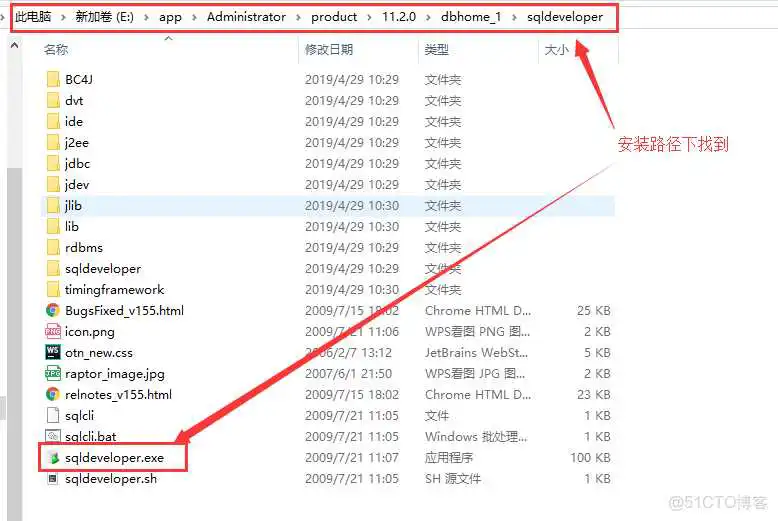Image resolution: width=778 pixels, height=521 pixels.
Task: Sort by 名称 column header
Action: pyautogui.click(x=56, y=50)
